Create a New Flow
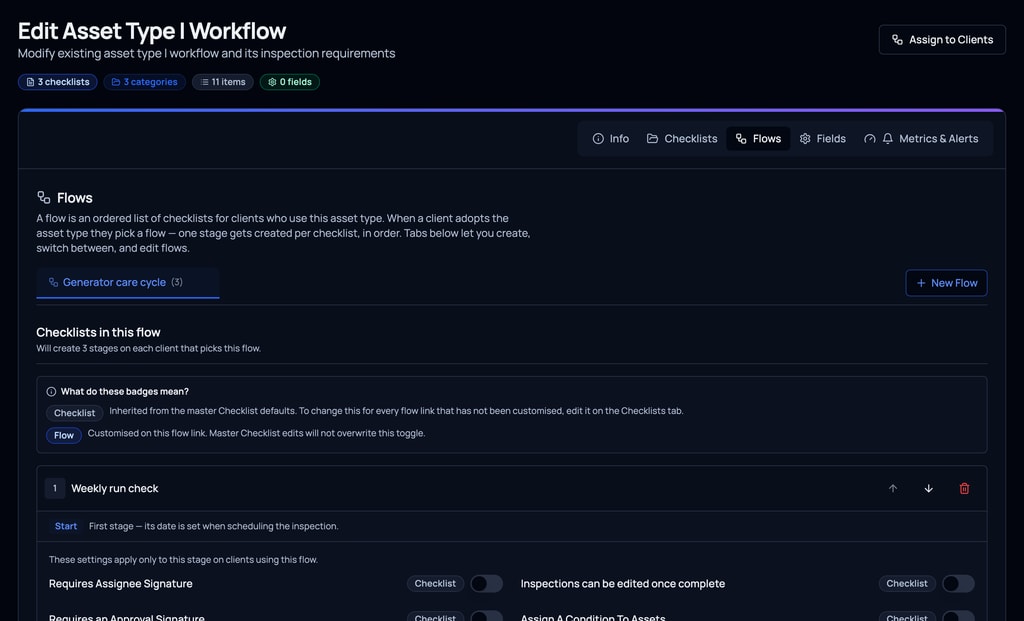 pyautogui.click(x=946, y=283)
